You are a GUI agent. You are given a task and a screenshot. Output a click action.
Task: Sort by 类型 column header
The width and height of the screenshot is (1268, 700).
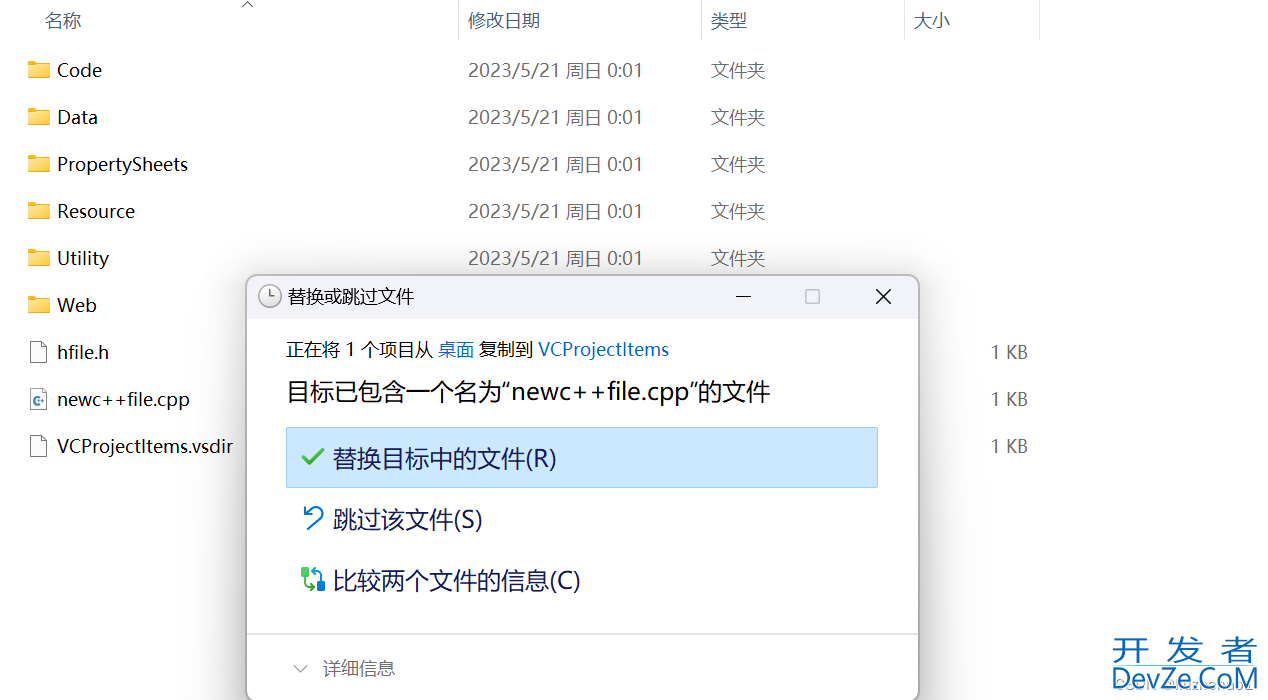[x=729, y=20]
